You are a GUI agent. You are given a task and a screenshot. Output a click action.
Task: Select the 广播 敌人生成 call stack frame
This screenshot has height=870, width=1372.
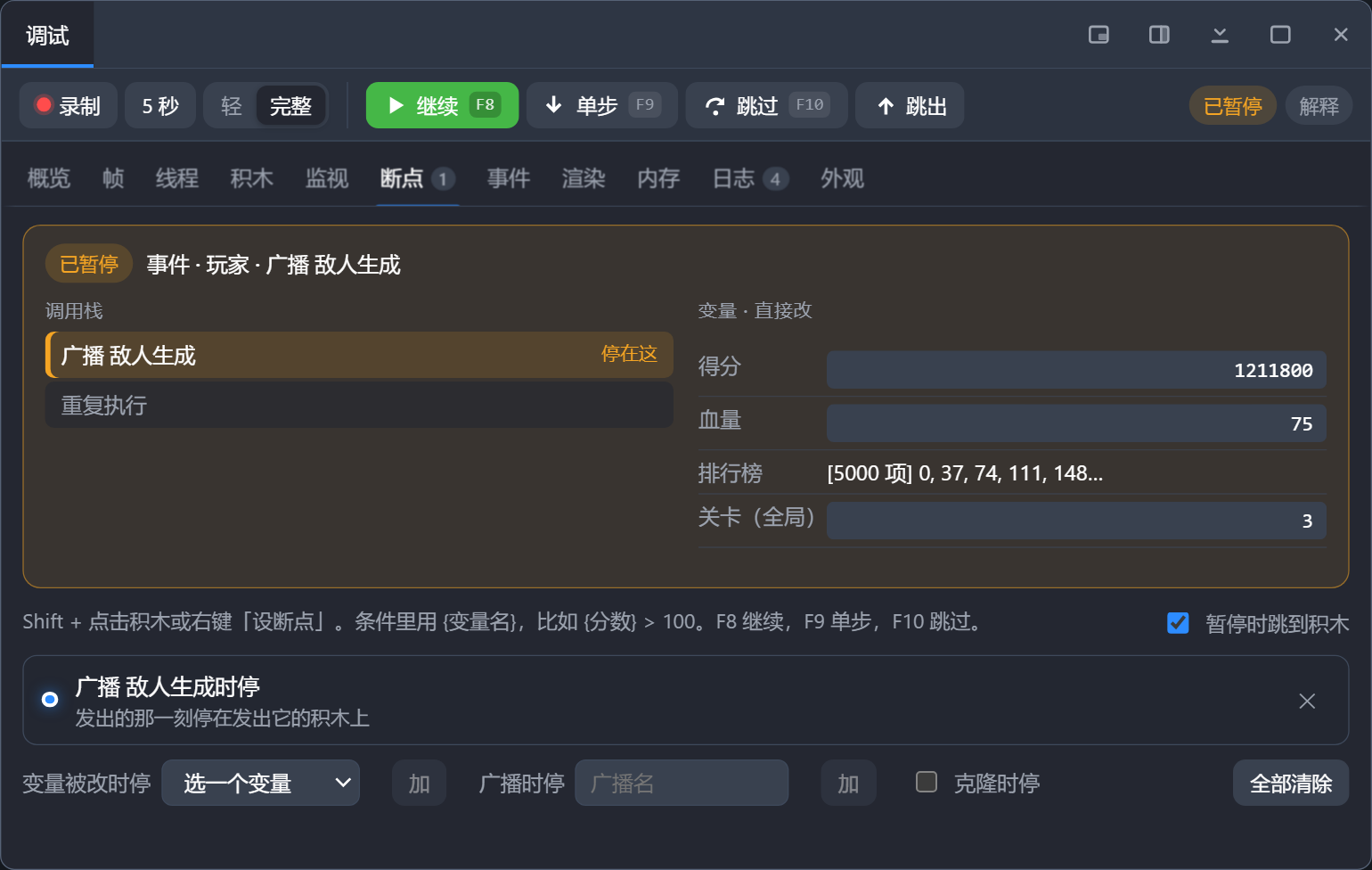pyautogui.click(x=359, y=355)
